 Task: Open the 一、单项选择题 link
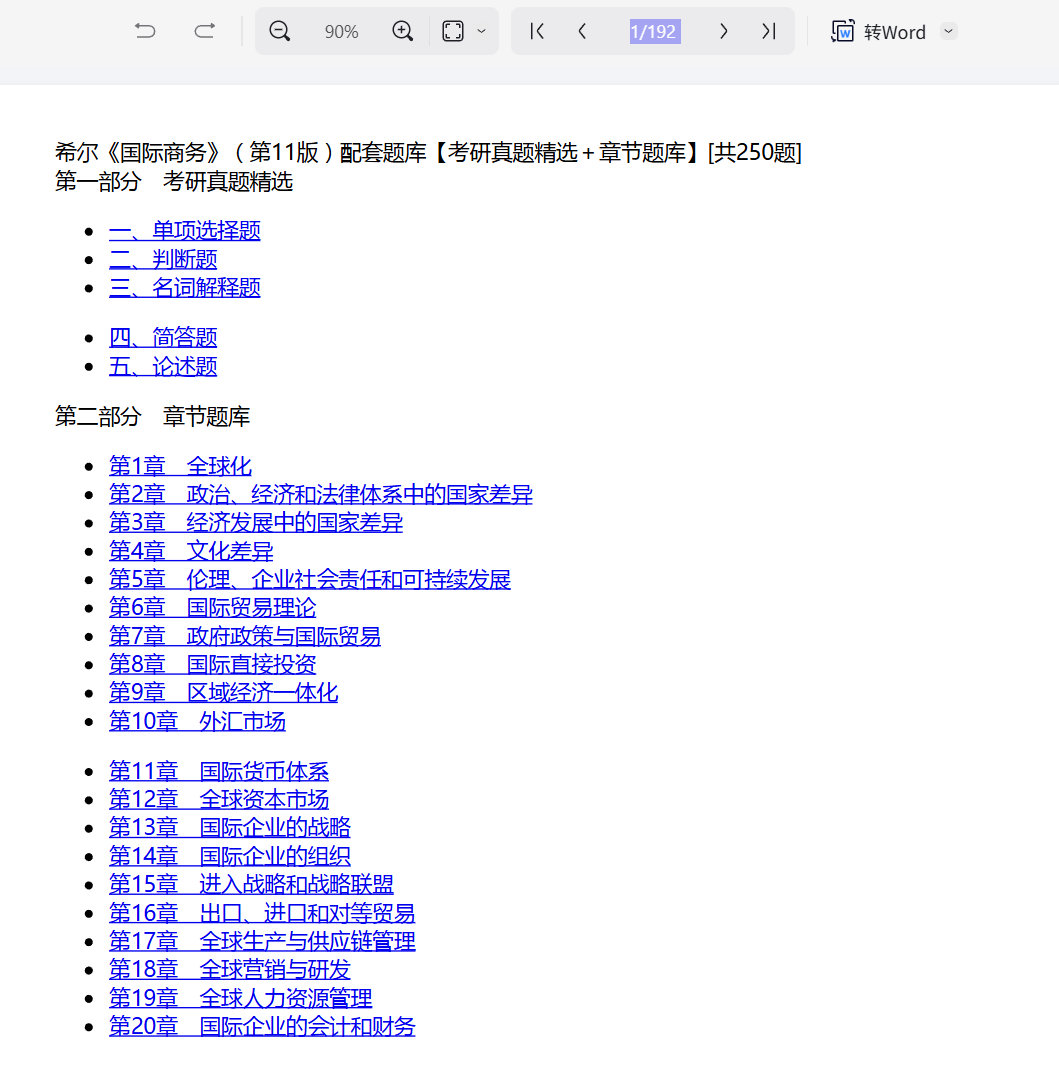185,231
